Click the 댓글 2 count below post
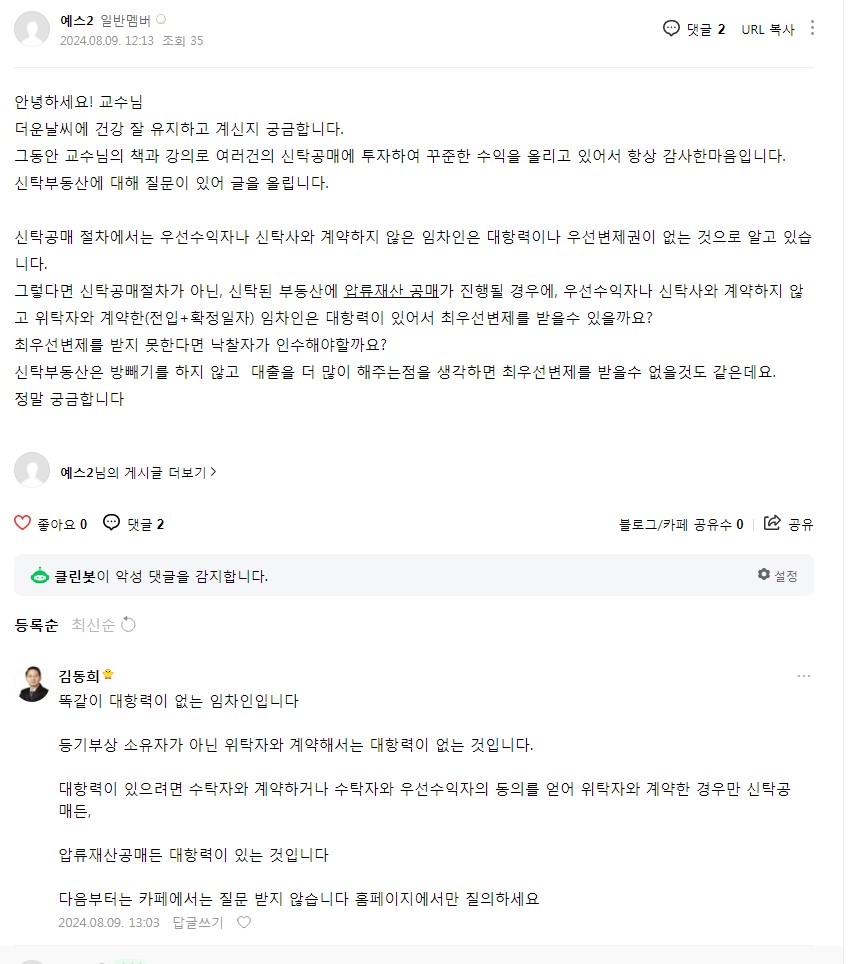 [x=134, y=523]
